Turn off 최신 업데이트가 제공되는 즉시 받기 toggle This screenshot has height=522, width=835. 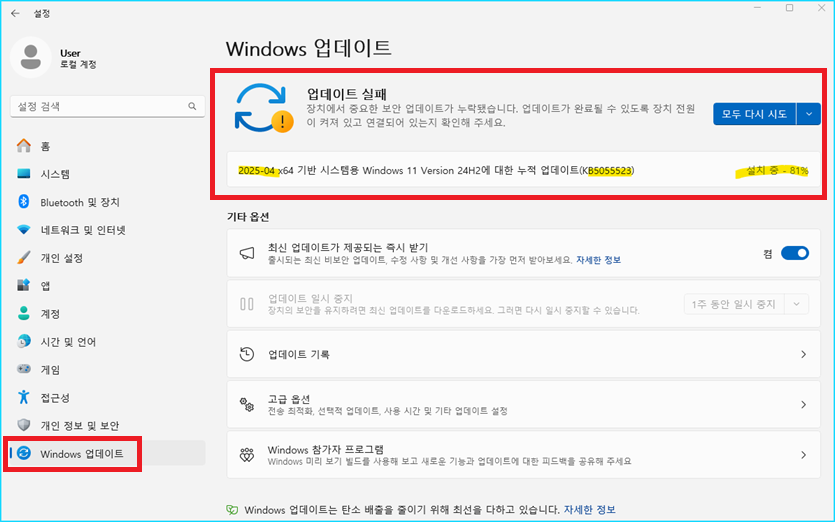[795, 253]
